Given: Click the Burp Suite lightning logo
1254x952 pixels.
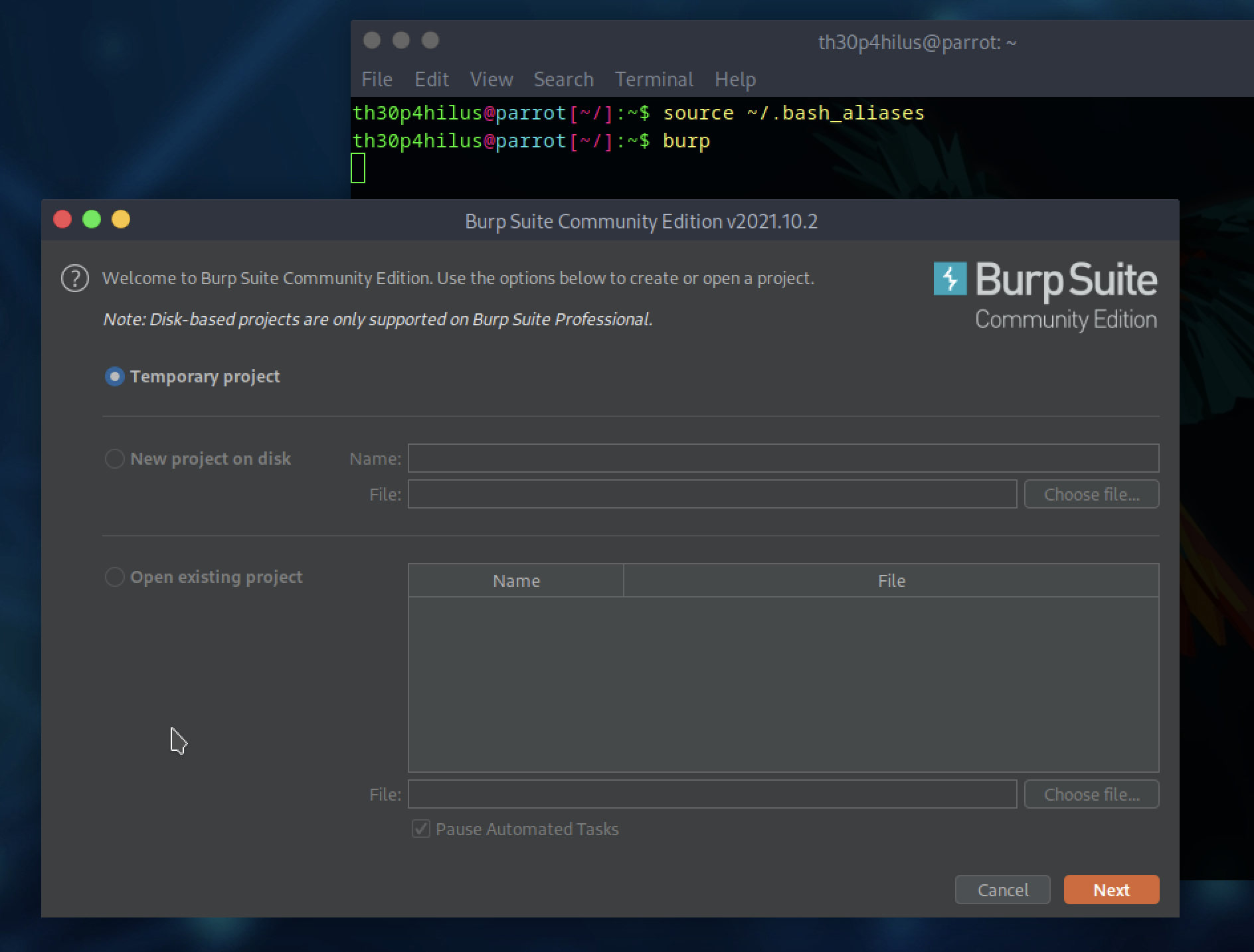Looking at the screenshot, I should [x=950, y=278].
